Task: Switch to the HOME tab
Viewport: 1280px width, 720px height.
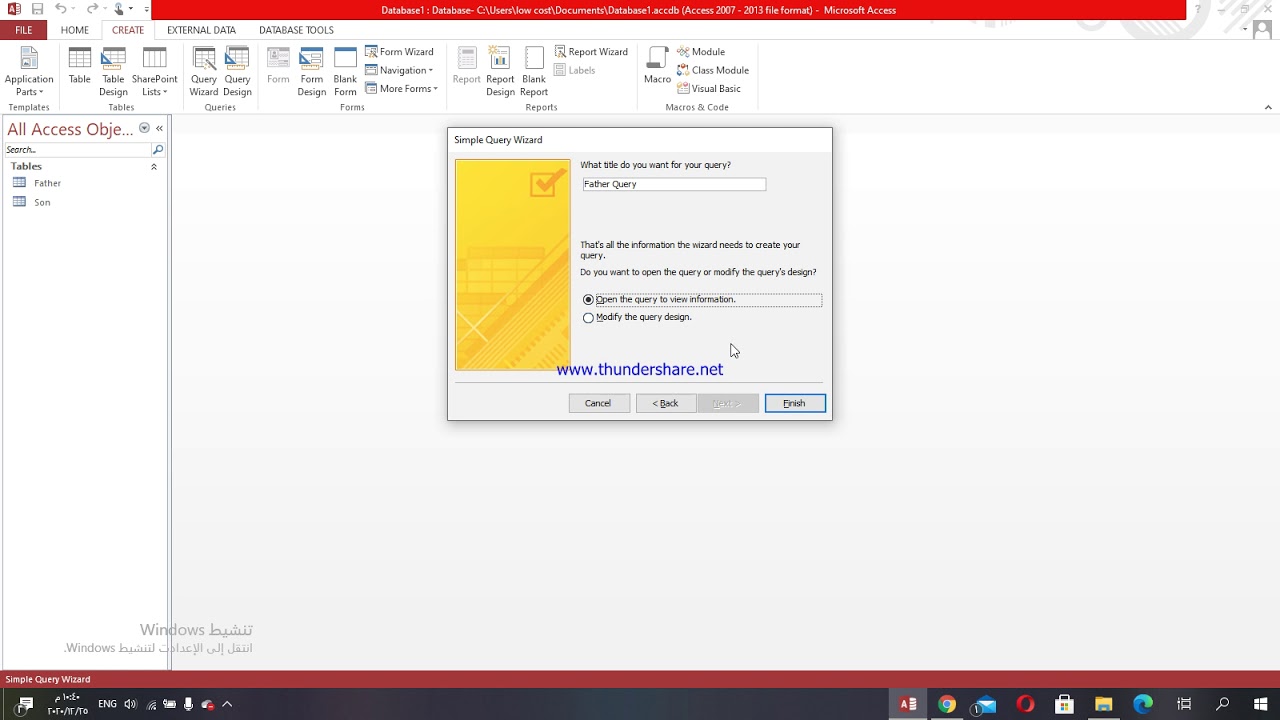Action: pyautogui.click(x=74, y=30)
